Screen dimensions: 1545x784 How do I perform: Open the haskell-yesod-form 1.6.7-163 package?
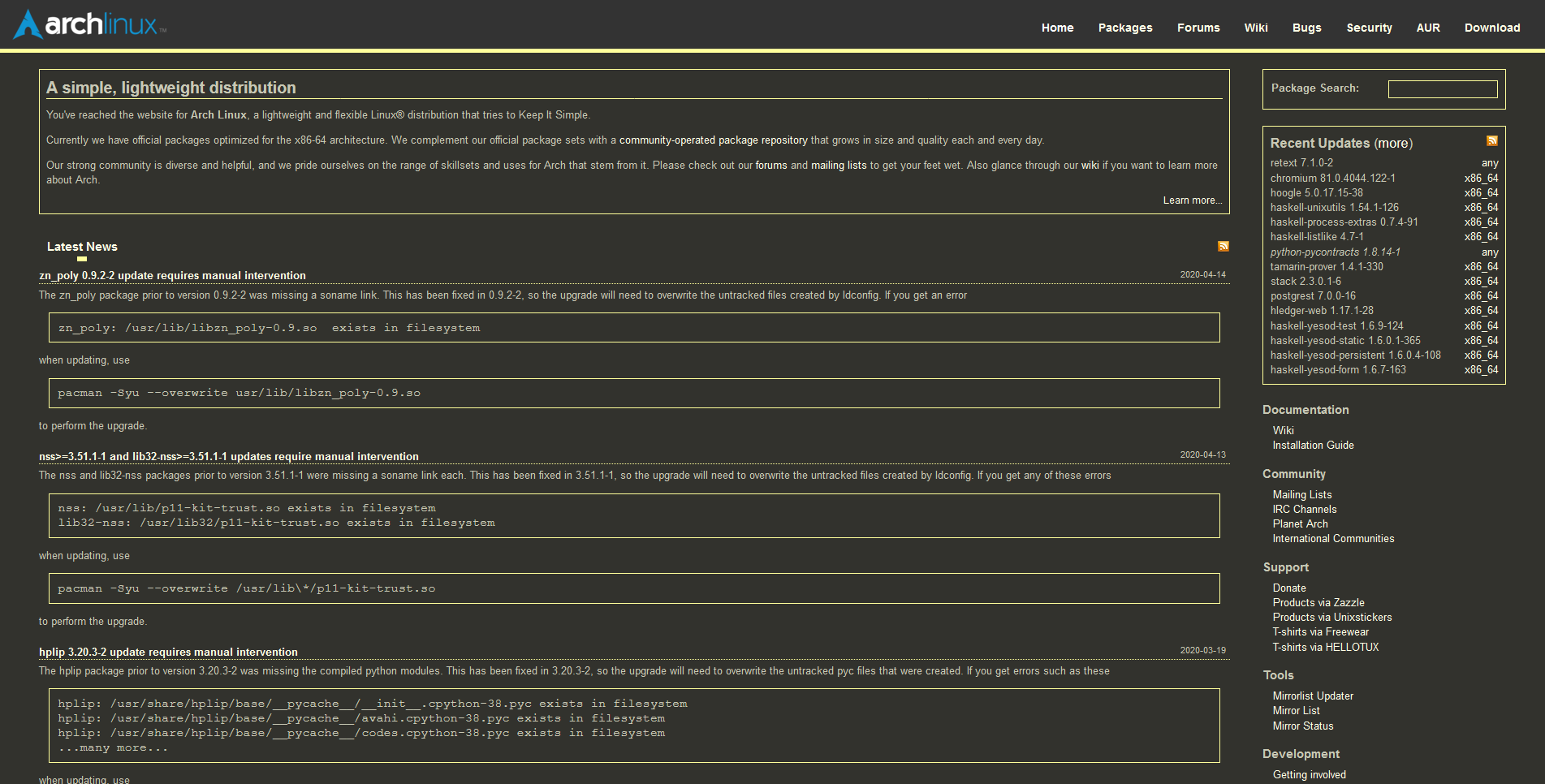1338,370
